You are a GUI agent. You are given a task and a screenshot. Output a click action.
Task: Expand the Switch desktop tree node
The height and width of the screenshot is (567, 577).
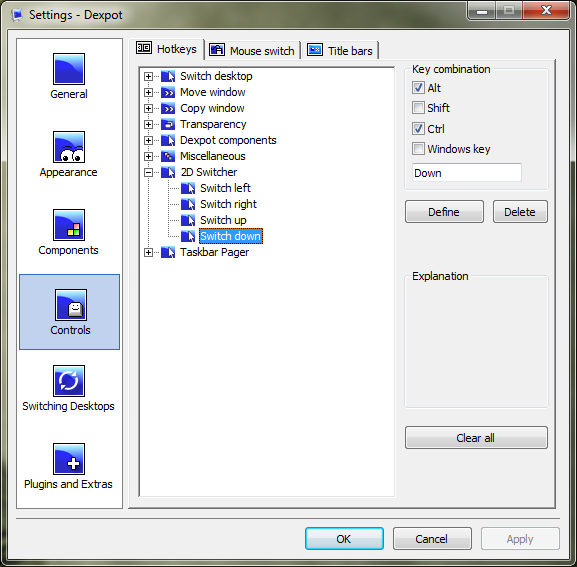148,76
